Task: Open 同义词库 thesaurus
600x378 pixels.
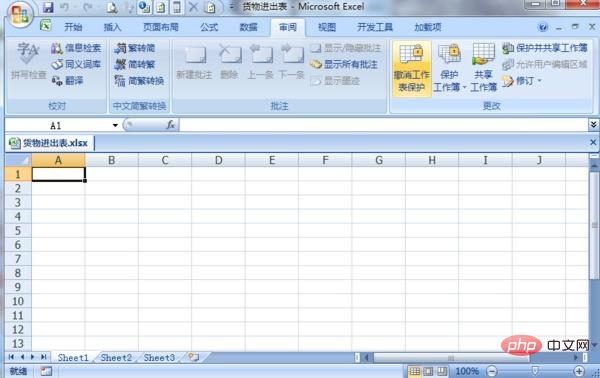Action: [76, 64]
